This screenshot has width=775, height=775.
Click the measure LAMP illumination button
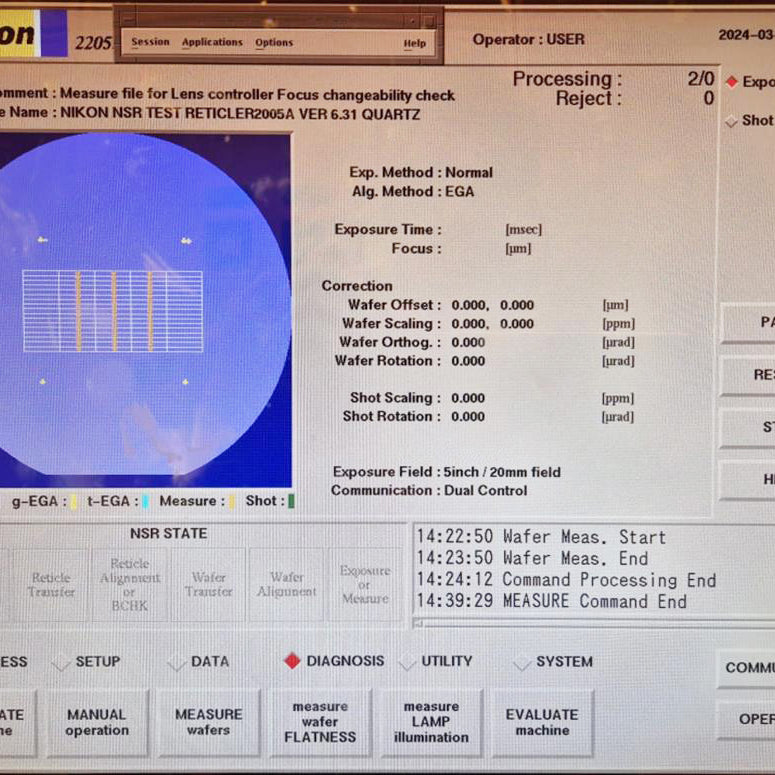click(431, 723)
